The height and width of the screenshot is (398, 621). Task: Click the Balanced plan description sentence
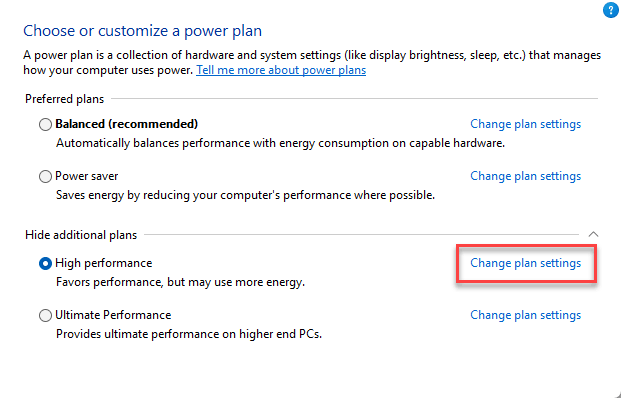pos(280,143)
